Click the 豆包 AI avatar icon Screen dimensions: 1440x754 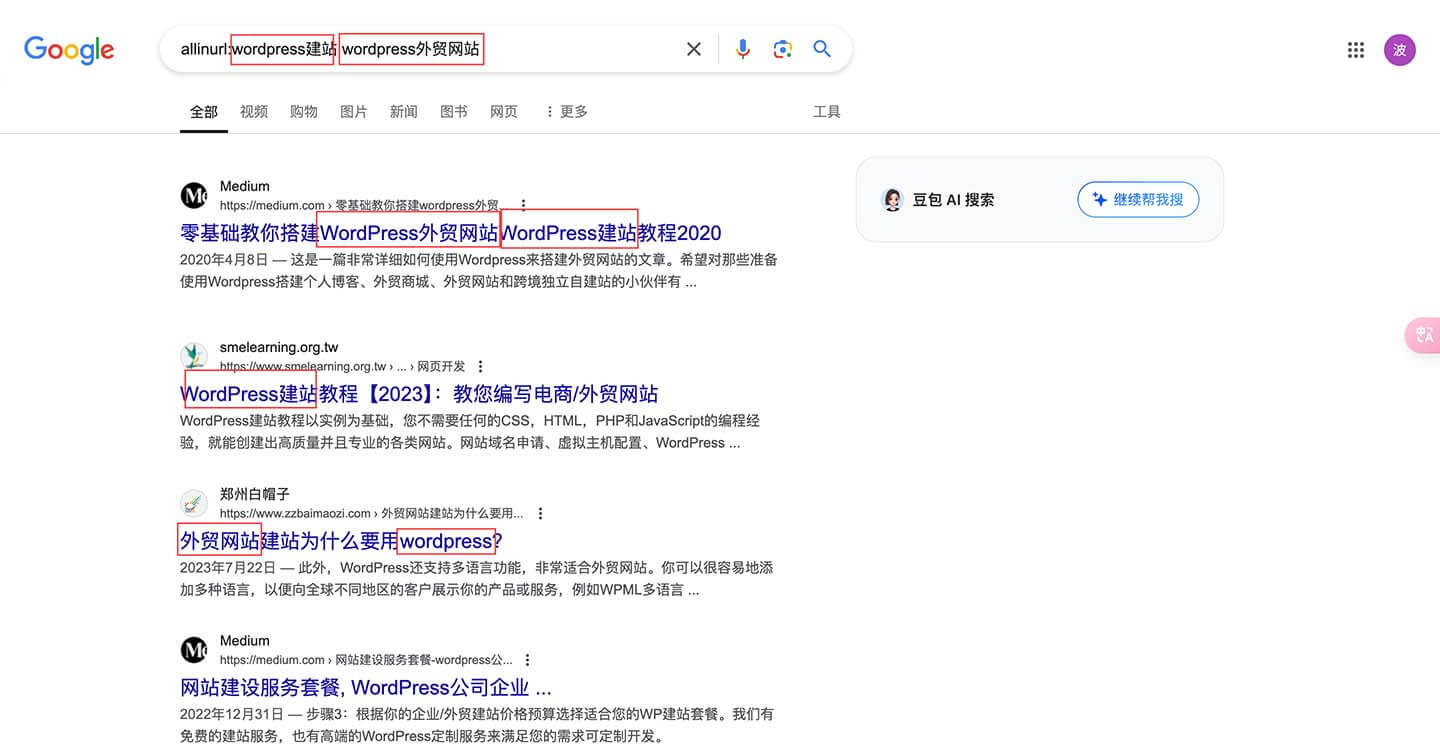[892, 199]
